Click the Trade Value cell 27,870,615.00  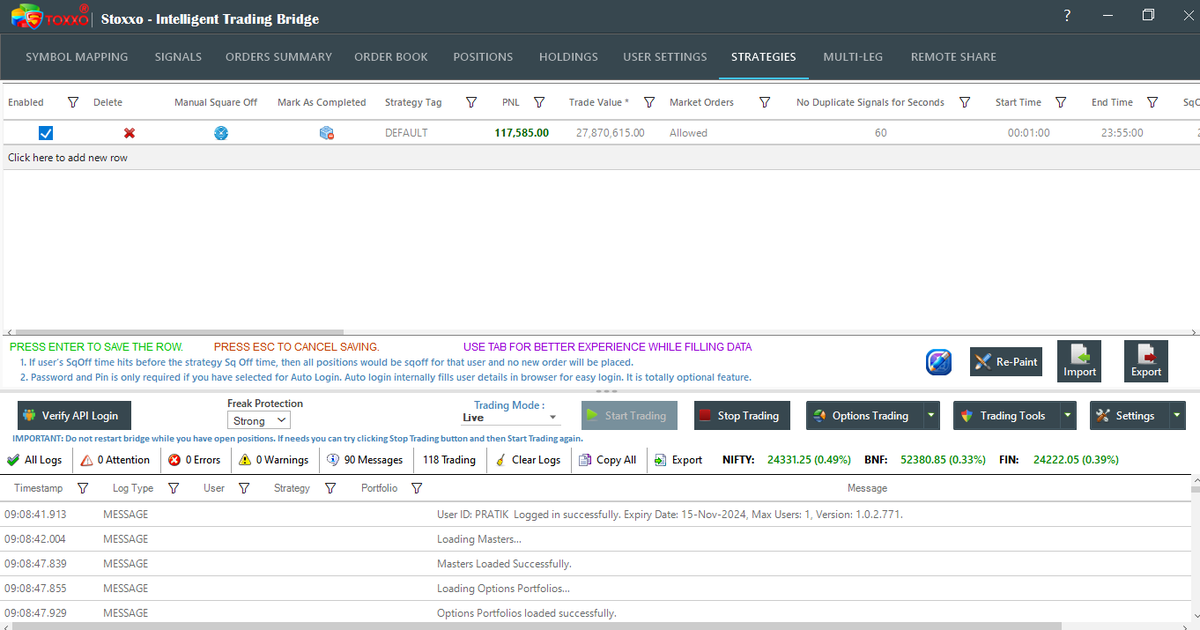tap(610, 133)
